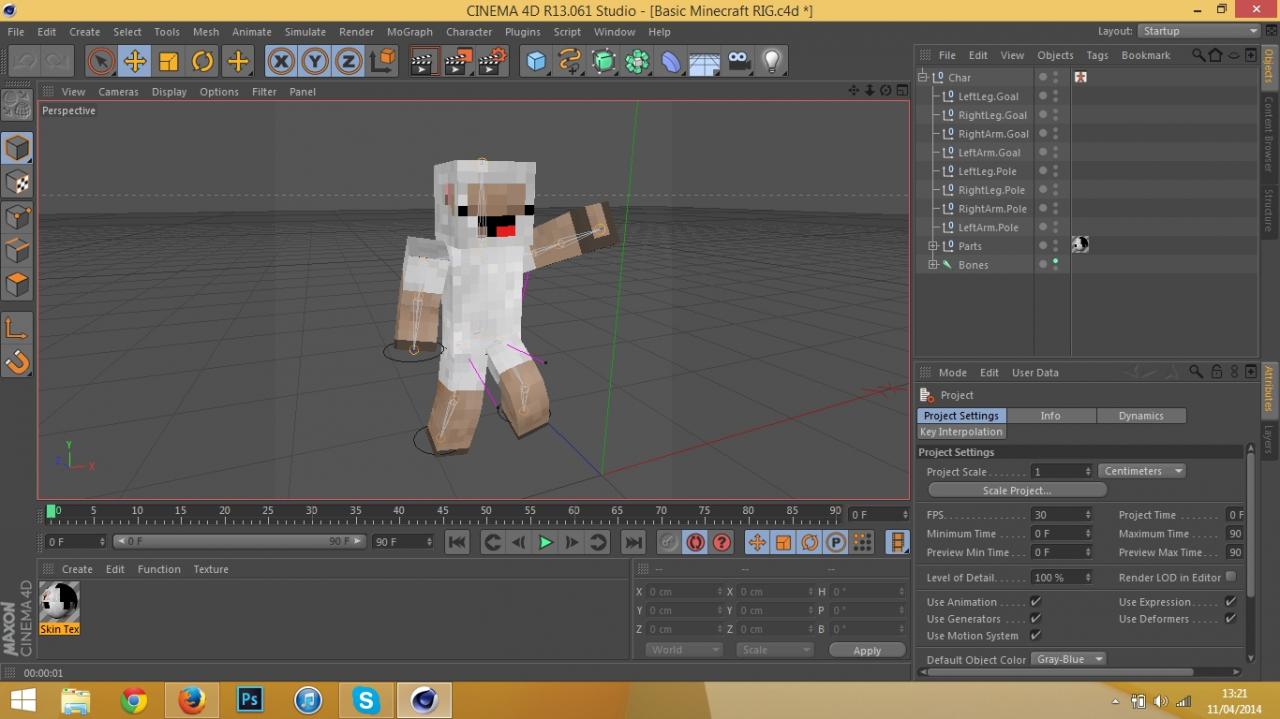Open the MoGraph menu
This screenshot has height=719, width=1280.
[409, 31]
